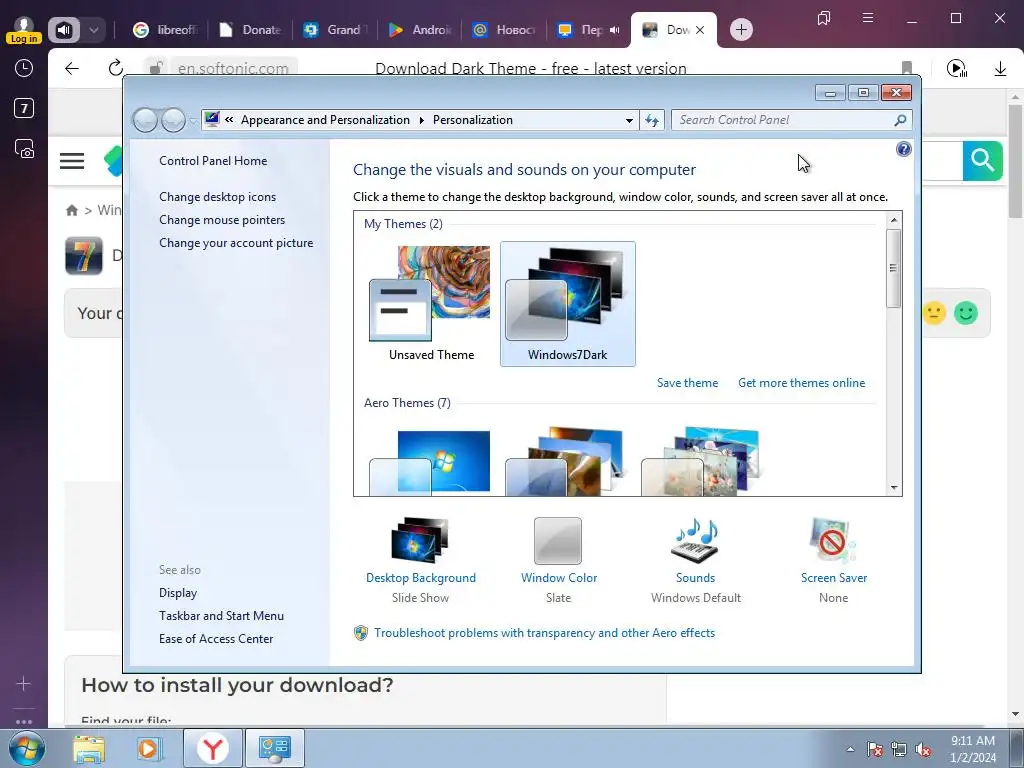Switch to the Grand browser tab

pos(337,30)
